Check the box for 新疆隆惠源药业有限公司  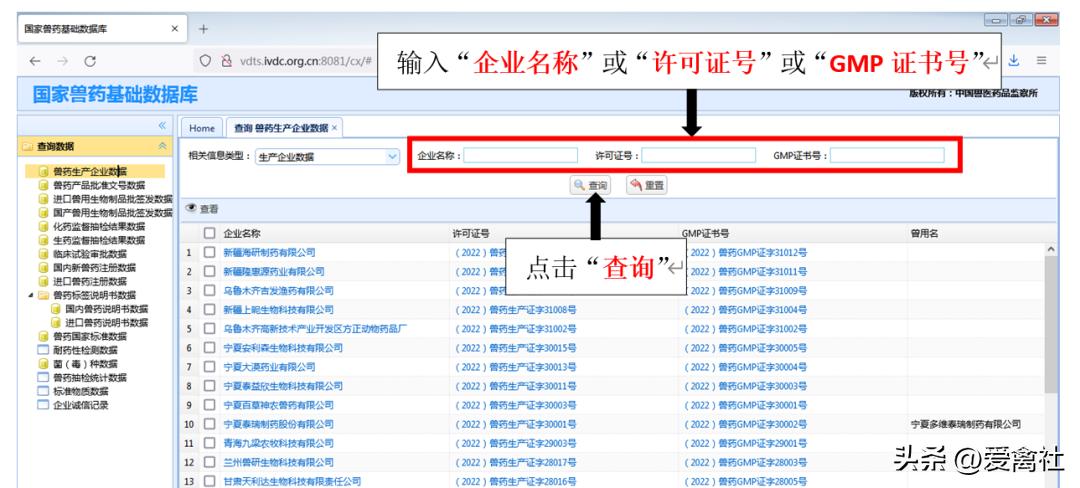[x=209, y=272]
